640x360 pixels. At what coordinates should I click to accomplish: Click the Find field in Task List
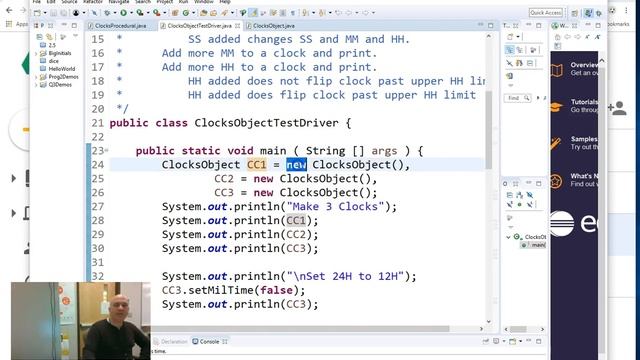click(x=517, y=98)
